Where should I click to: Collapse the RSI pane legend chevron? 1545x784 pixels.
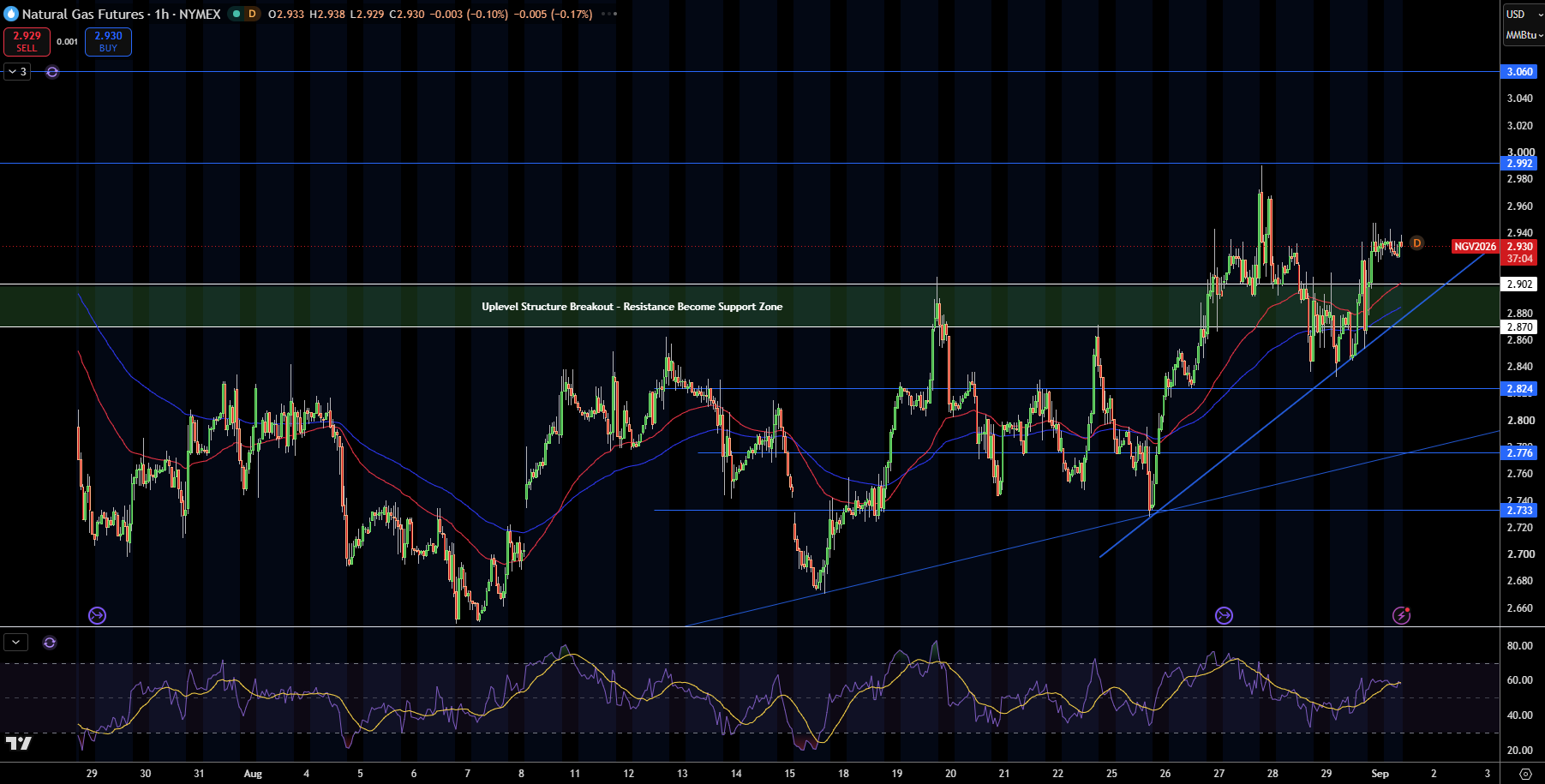16,642
